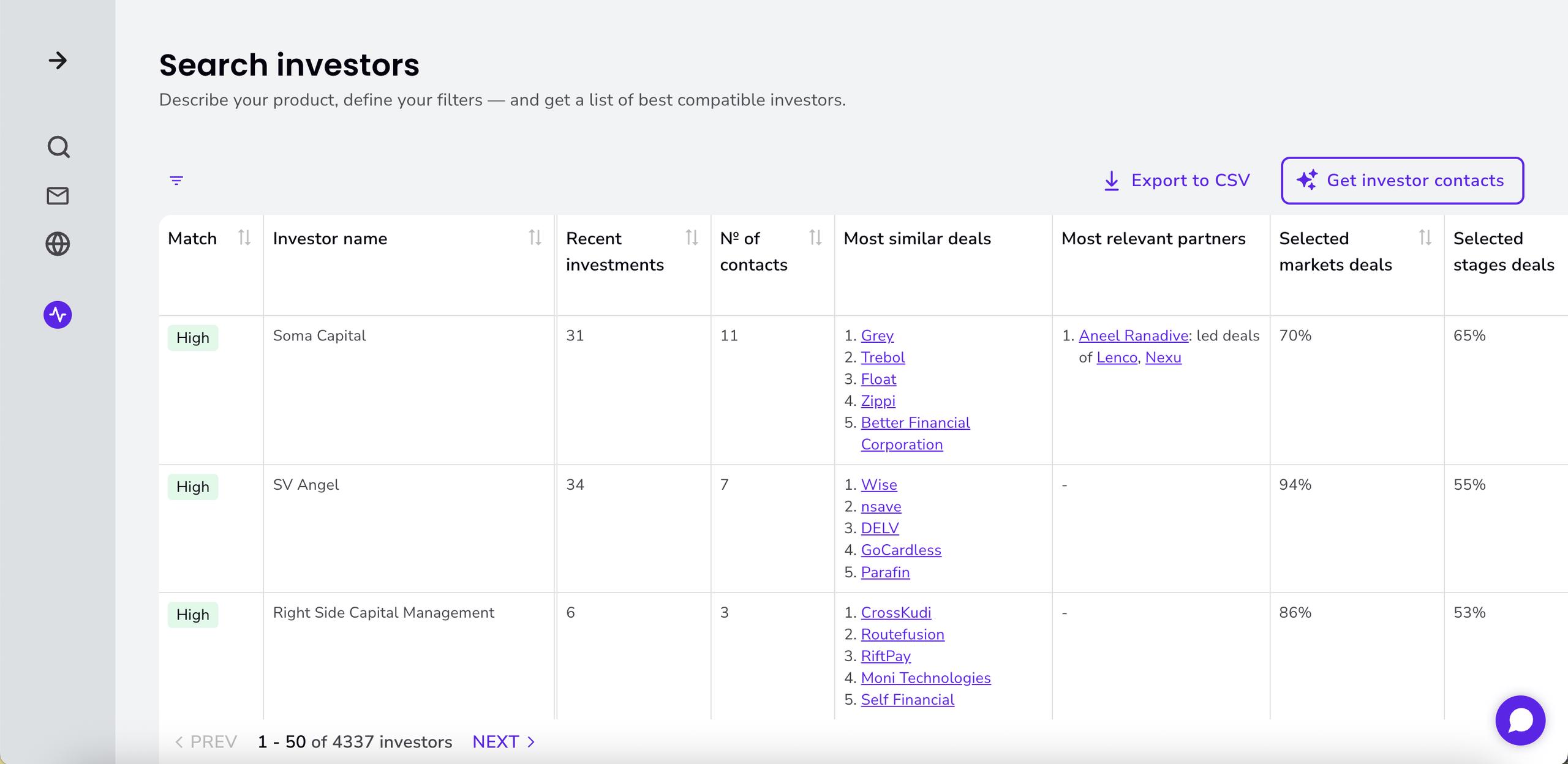This screenshot has width=1568, height=764.
Task: Open the mail envelope icon in the sidebar
Action: point(58,196)
